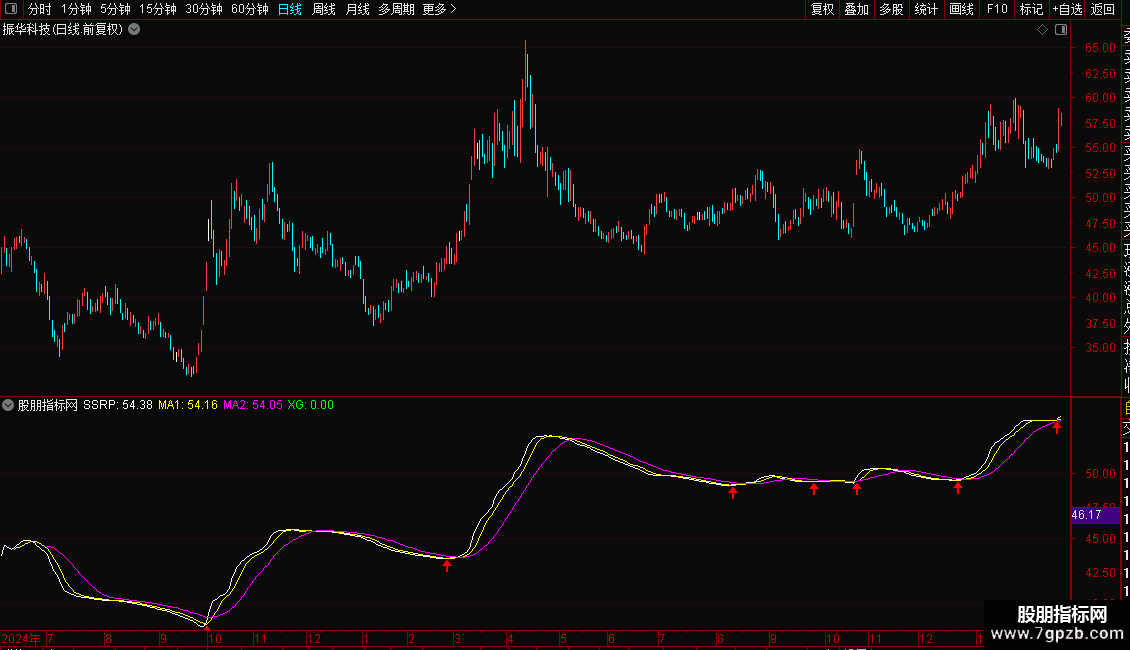
Task: Select the 30分钟 period
Action: 204,9
